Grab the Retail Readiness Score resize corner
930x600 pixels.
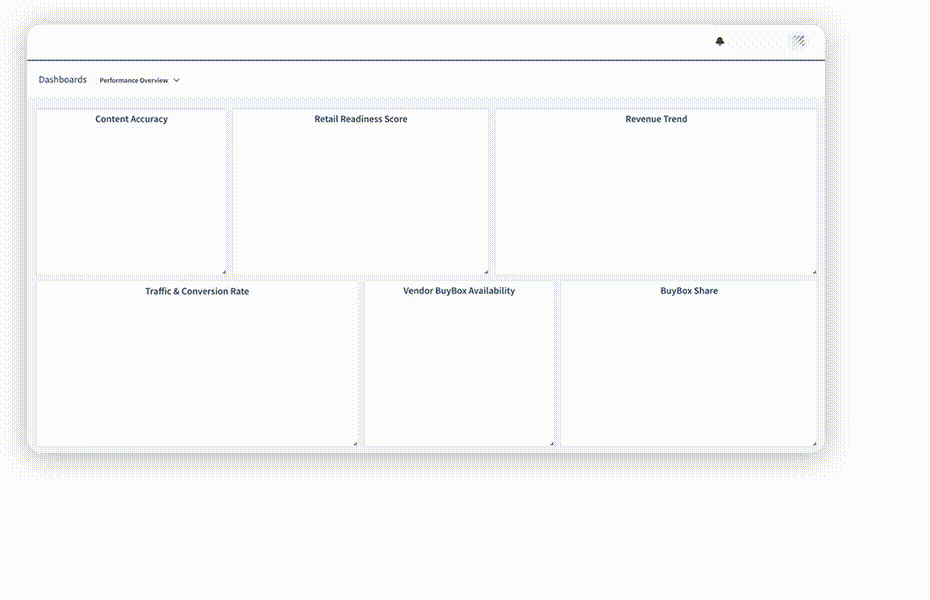pyautogui.click(x=486, y=271)
